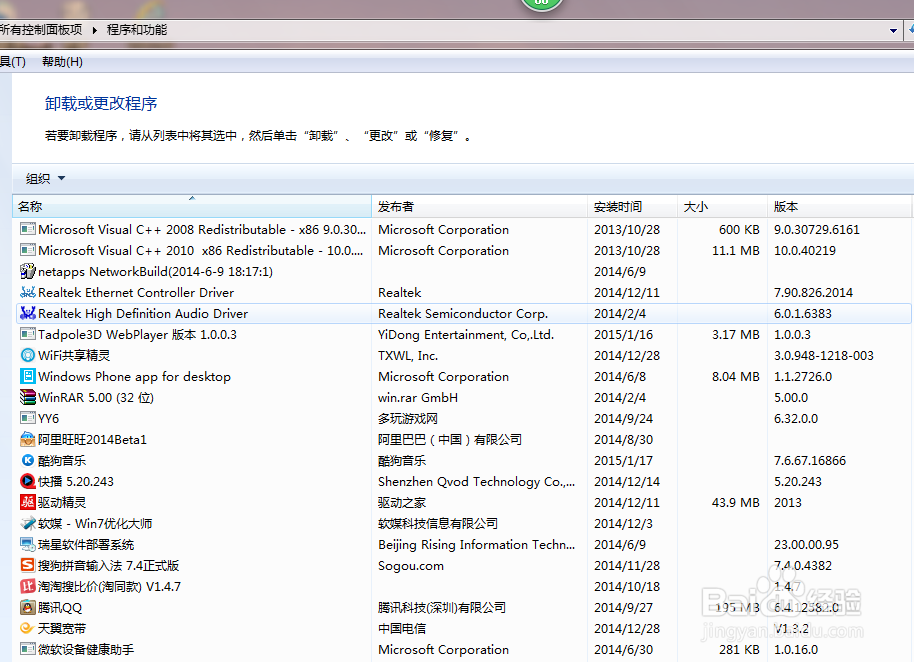Click the 瑞星软件部署系统 icon

(x=27, y=544)
